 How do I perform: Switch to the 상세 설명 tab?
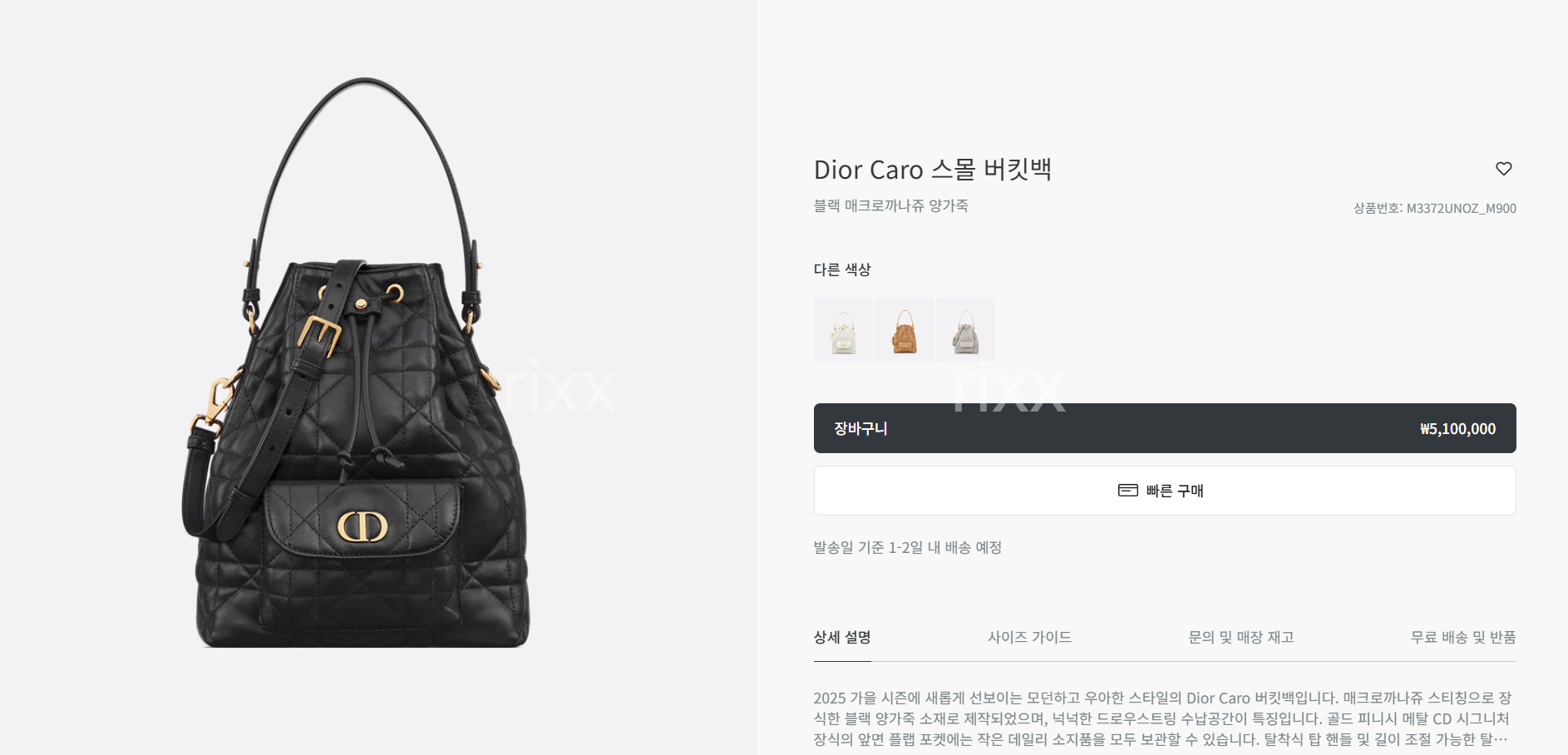point(842,638)
